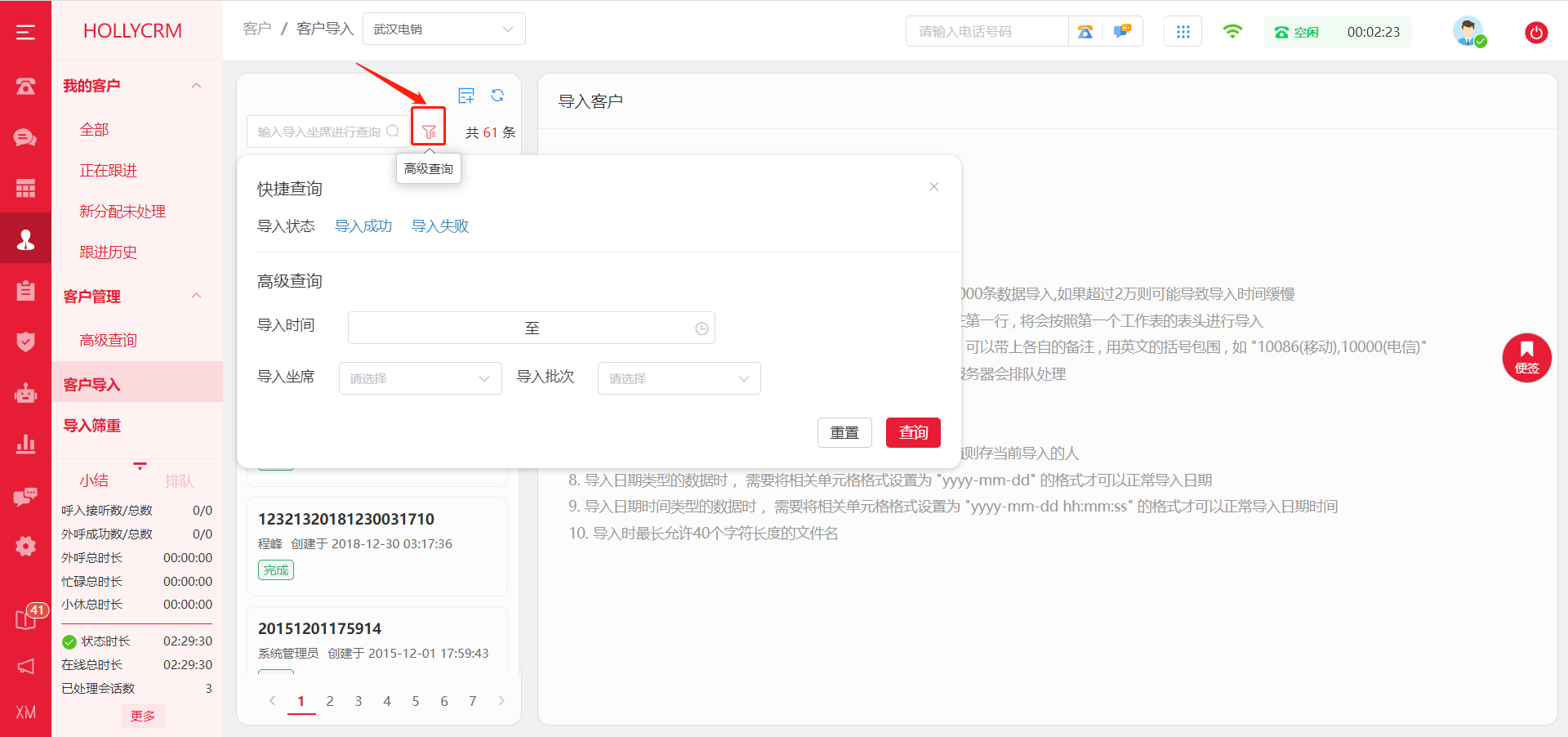Click the HOLLYCRM logo
Image resolution: width=1568 pixels, height=737 pixels.
[x=132, y=31]
